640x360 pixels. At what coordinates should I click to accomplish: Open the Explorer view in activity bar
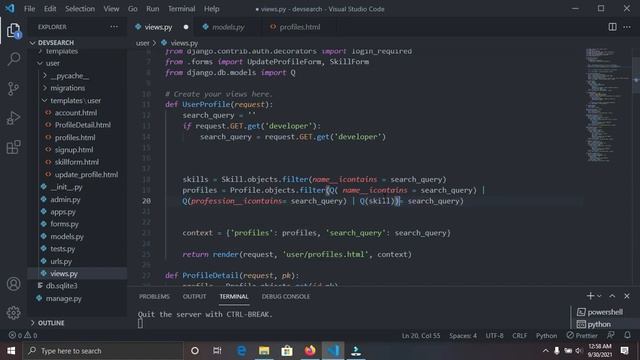click(13, 31)
